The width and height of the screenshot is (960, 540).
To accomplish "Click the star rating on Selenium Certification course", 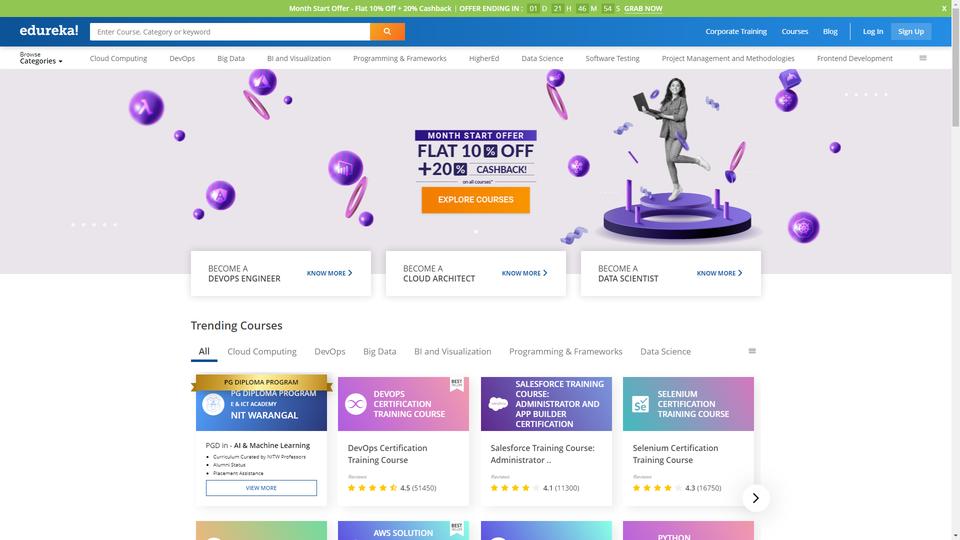I will coord(658,488).
